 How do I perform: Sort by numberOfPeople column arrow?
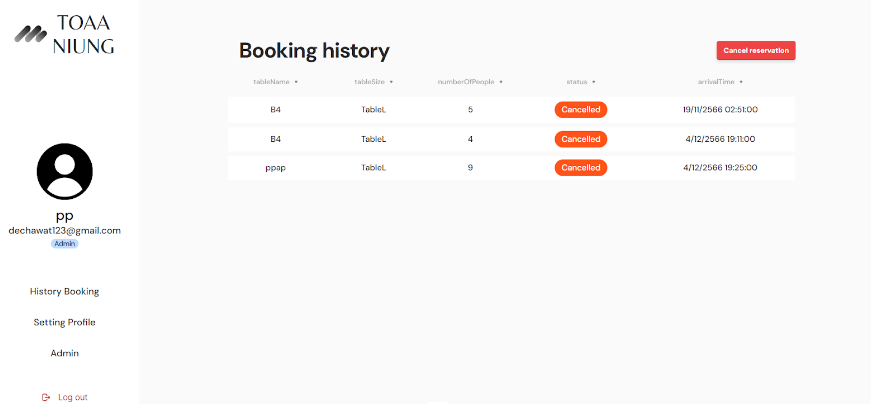coord(501,82)
